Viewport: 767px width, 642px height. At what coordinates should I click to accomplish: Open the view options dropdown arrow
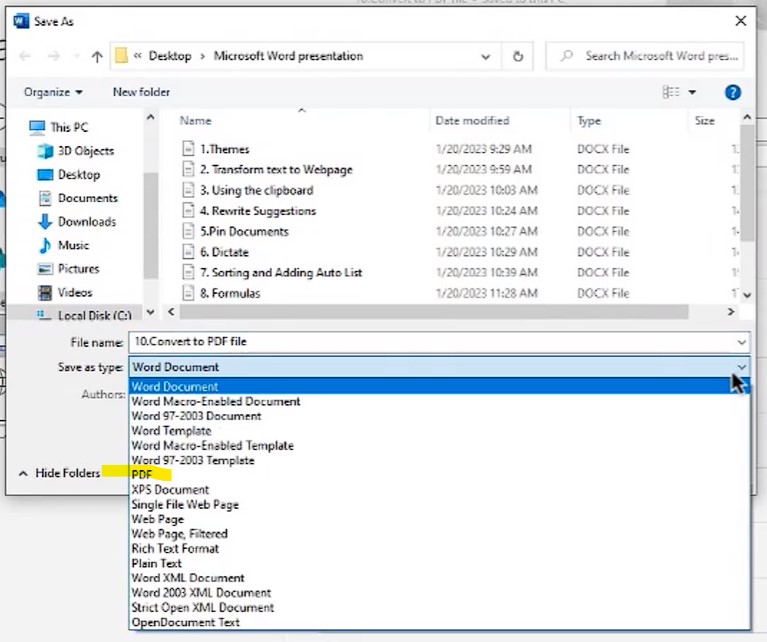pos(692,92)
